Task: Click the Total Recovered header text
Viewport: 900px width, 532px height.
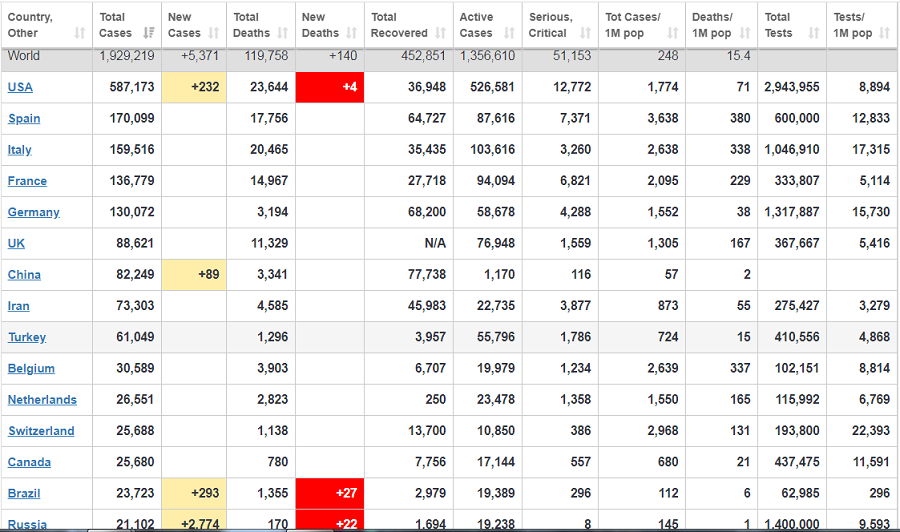Action: pos(399,25)
